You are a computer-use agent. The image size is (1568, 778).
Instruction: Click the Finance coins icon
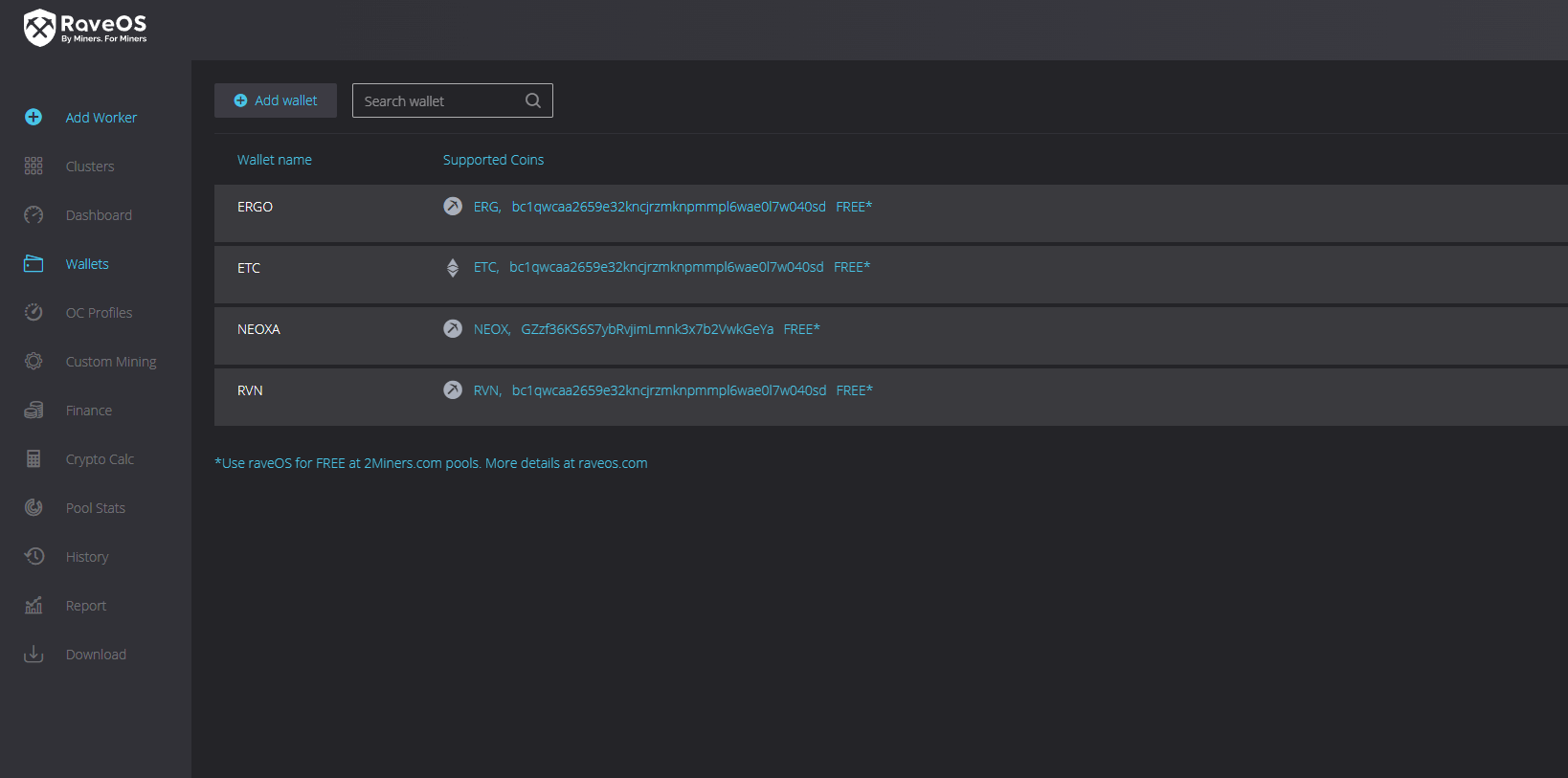pos(34,410)
